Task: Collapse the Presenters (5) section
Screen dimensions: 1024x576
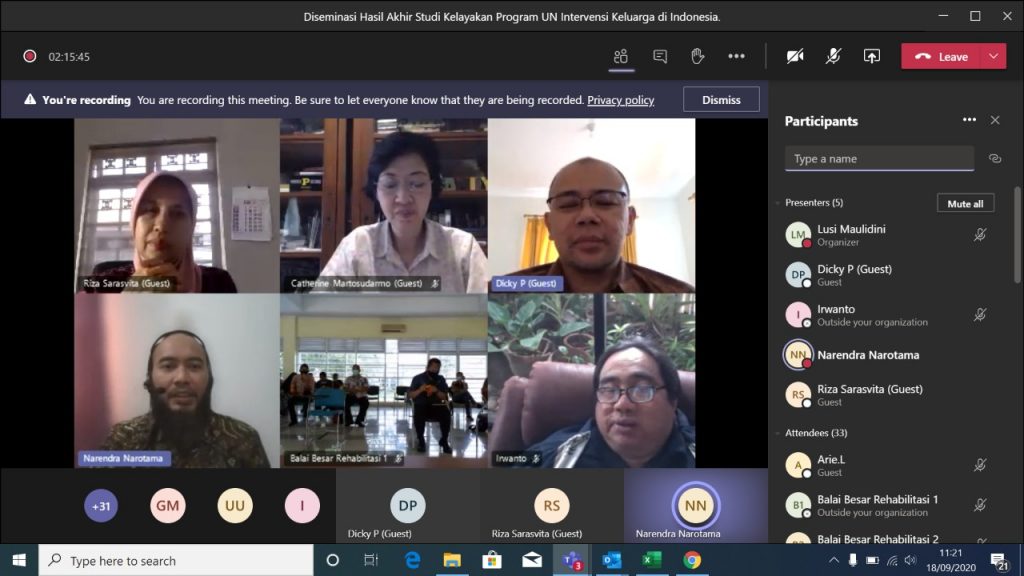Action: click(778, 203)
